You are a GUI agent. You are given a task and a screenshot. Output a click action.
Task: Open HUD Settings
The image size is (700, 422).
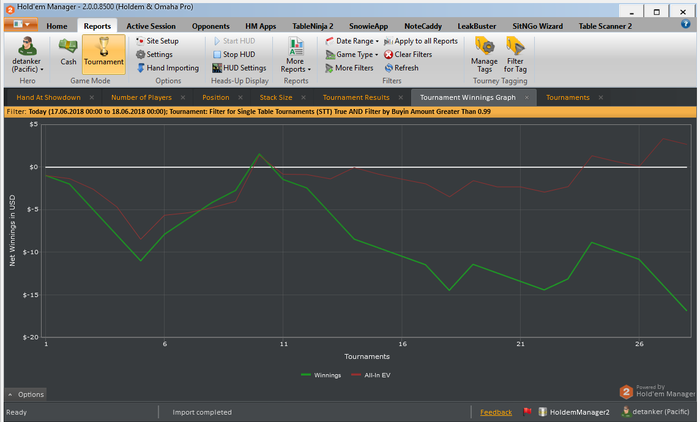(239, 68)
